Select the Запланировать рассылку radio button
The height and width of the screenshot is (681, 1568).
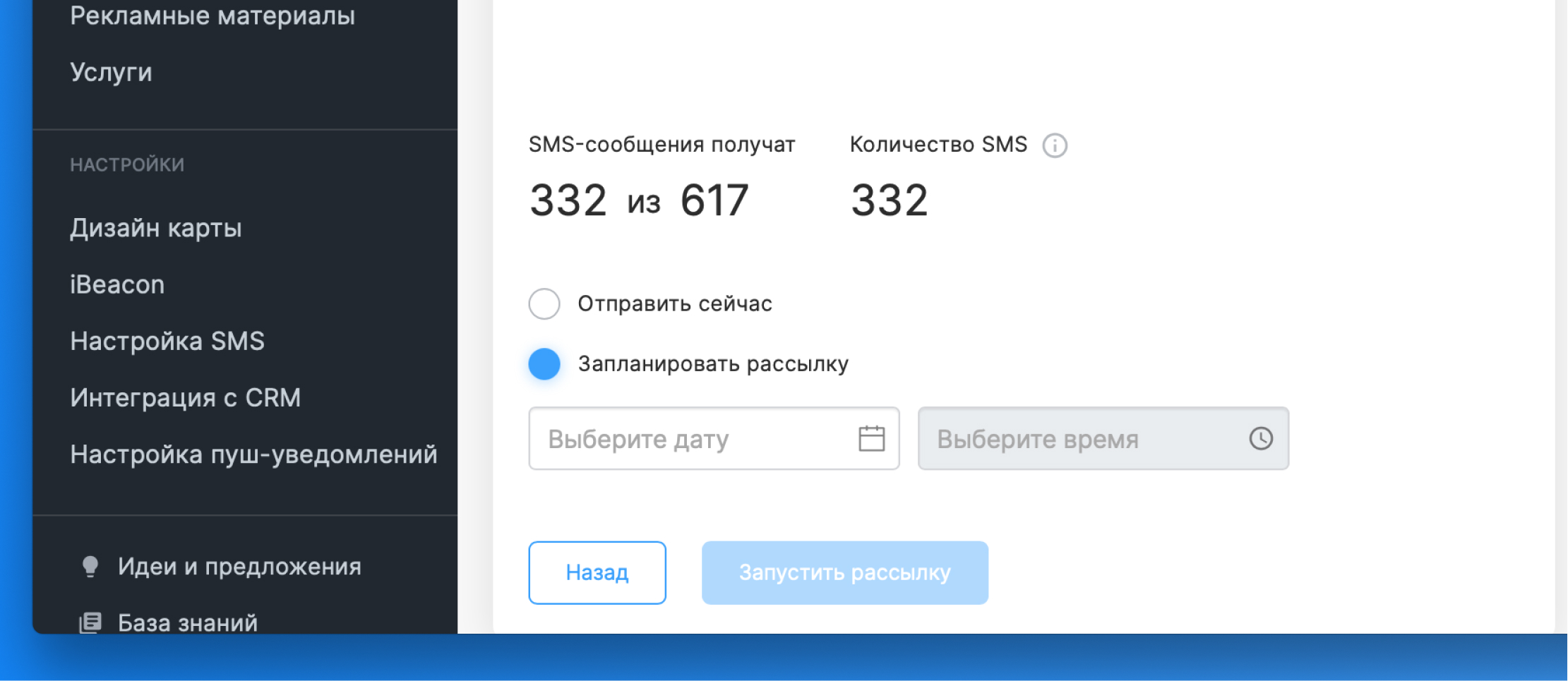(x=544, y=364)
